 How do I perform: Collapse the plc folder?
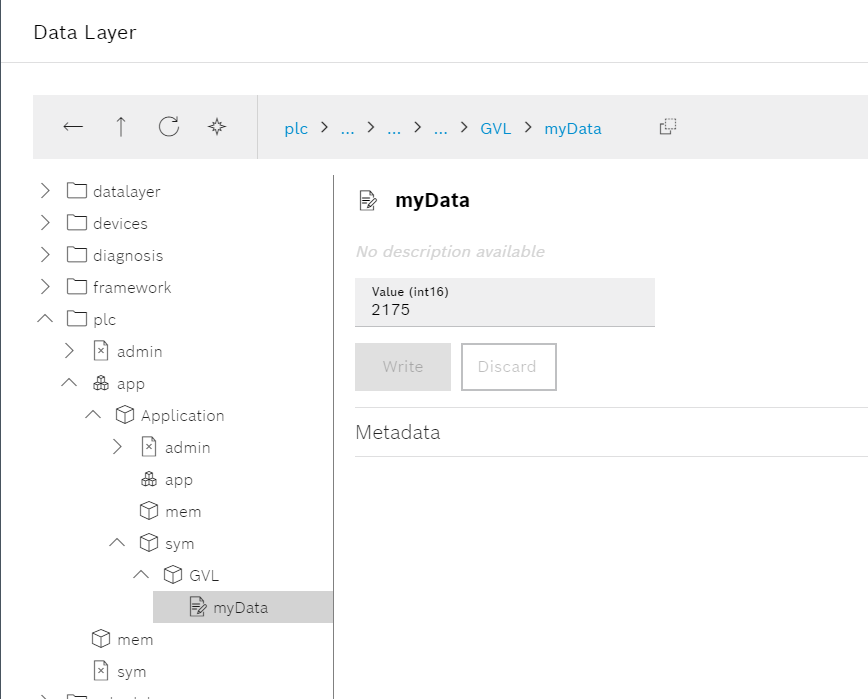click(x=45, y=319)
